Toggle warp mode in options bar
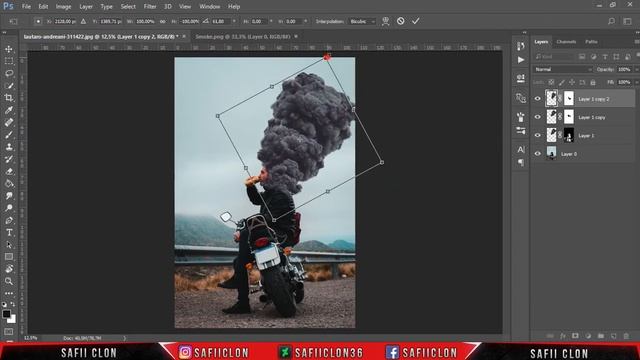The image size is (640, 360). click(385, 21)
